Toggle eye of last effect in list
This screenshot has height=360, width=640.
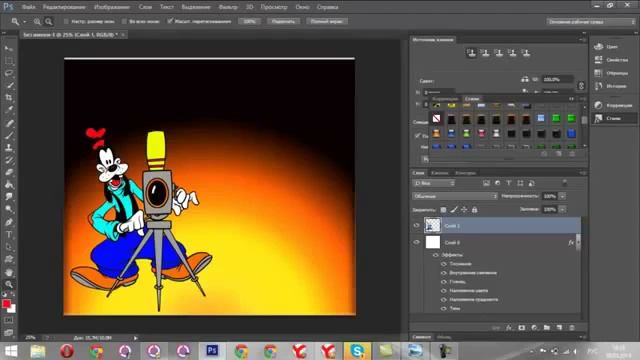(444, 309)
